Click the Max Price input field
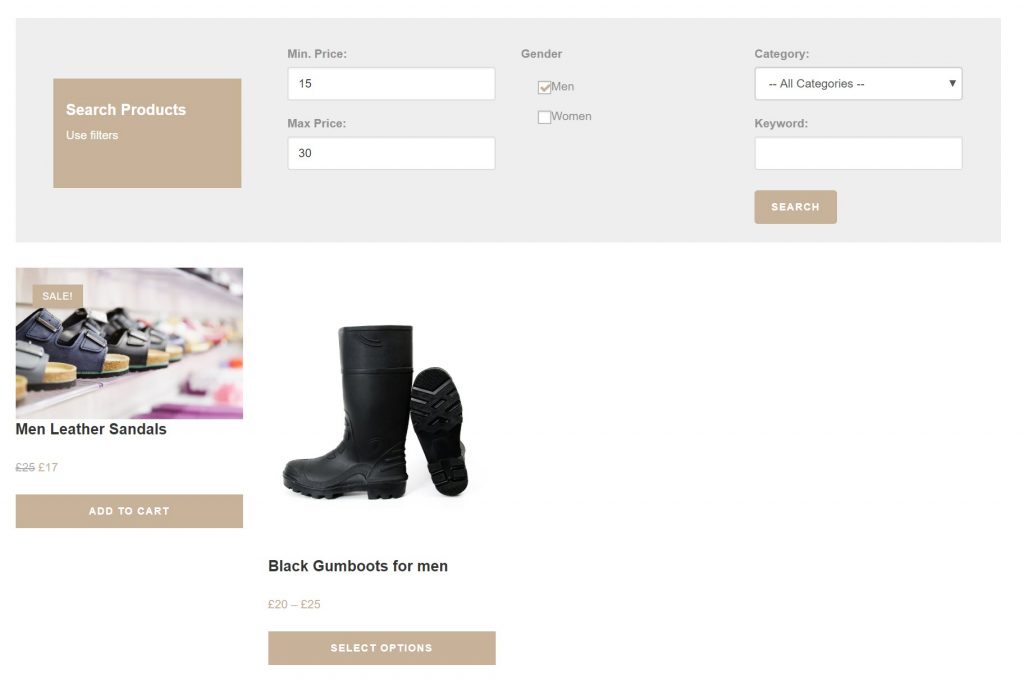This screenshot has width=1024, height=697. click(391, 153)
